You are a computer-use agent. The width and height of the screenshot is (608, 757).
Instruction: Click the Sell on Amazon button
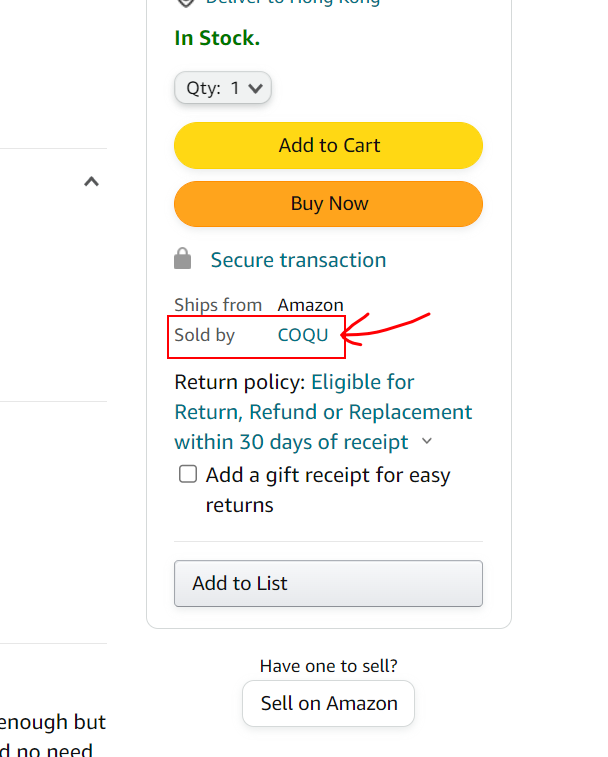328,703
